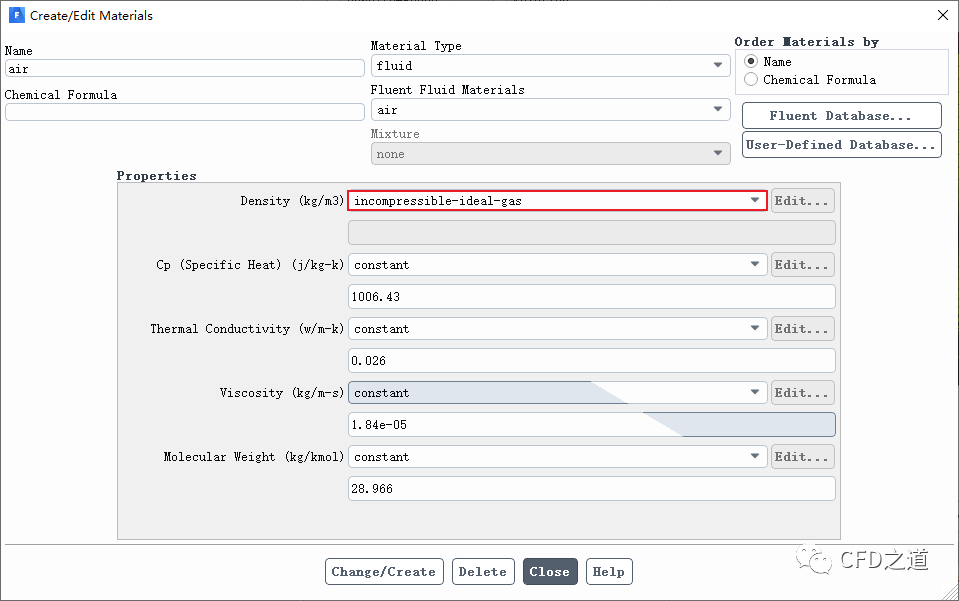Click the User-Defined Database button
This screenshot has width=959, height=601.
pyautogui.click(x=841, y=145)
